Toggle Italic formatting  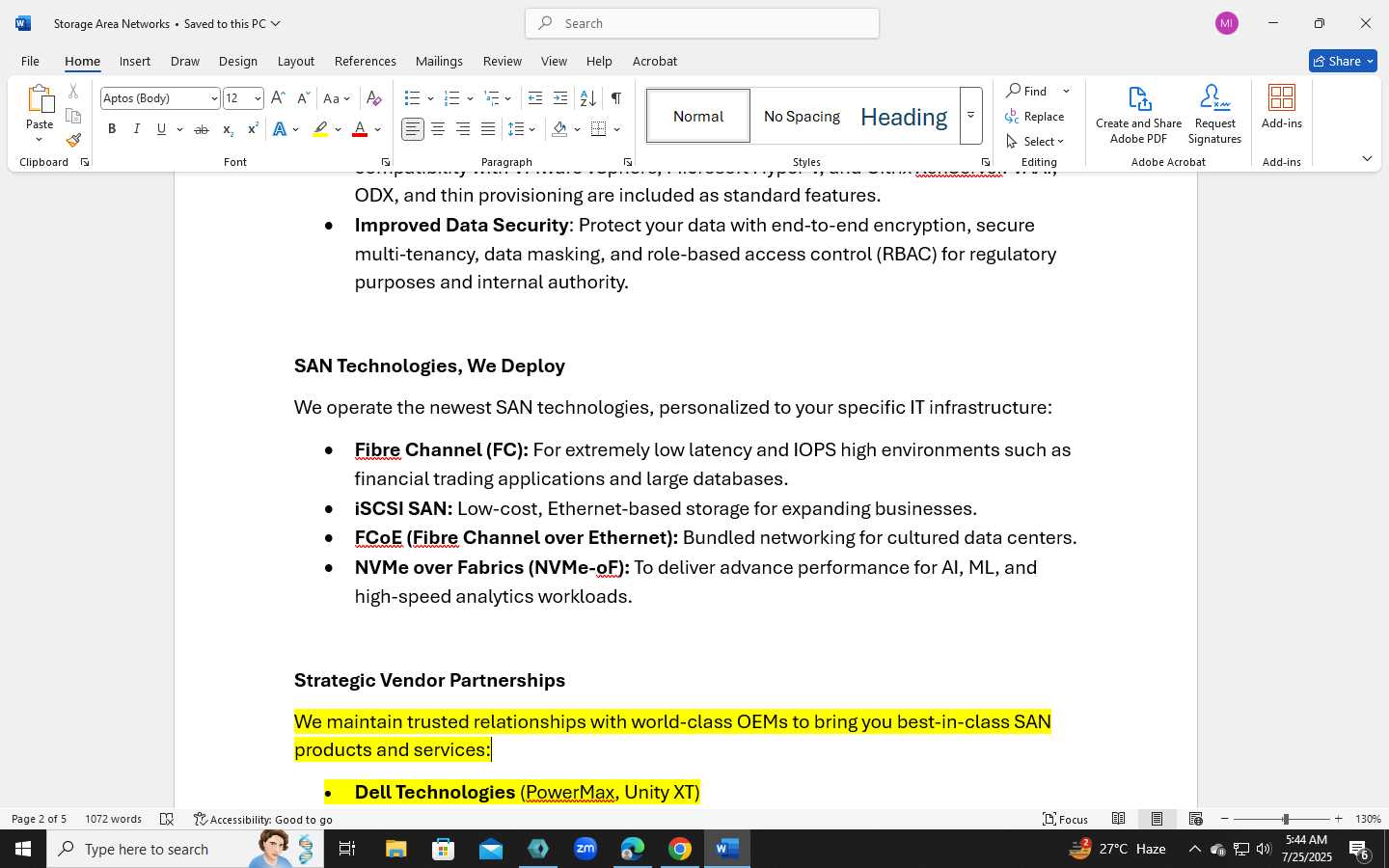click(x=136, y=129)
